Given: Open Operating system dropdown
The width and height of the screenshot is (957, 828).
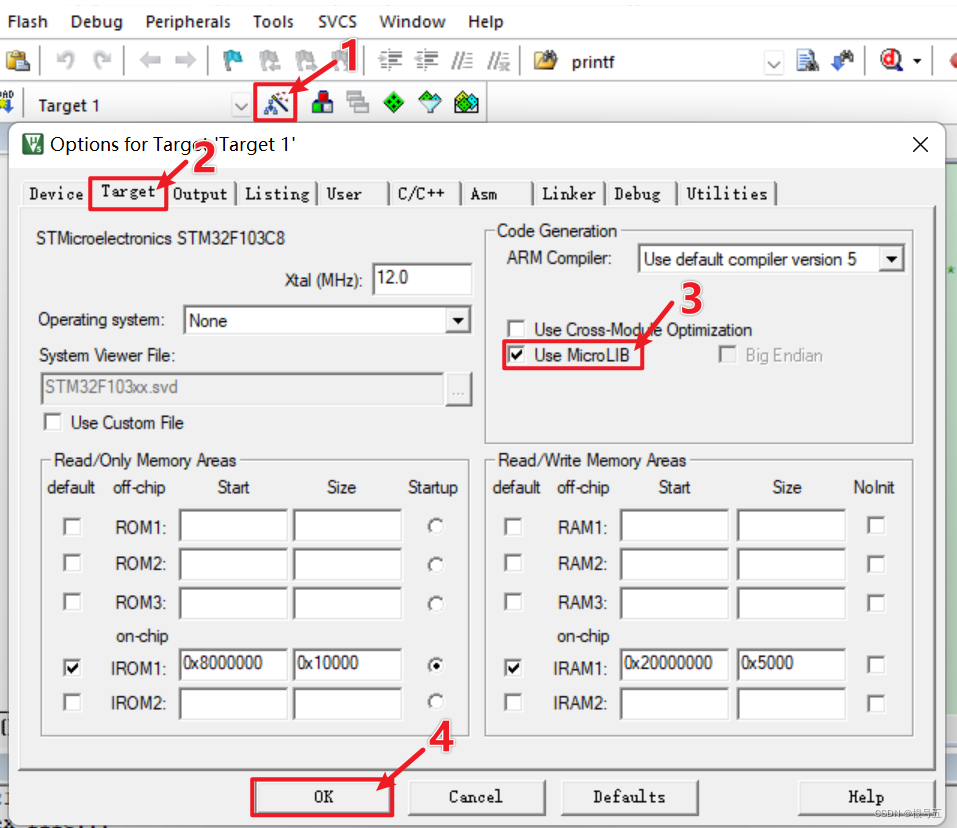Looking at the screenshot, I should coord(458,320).
